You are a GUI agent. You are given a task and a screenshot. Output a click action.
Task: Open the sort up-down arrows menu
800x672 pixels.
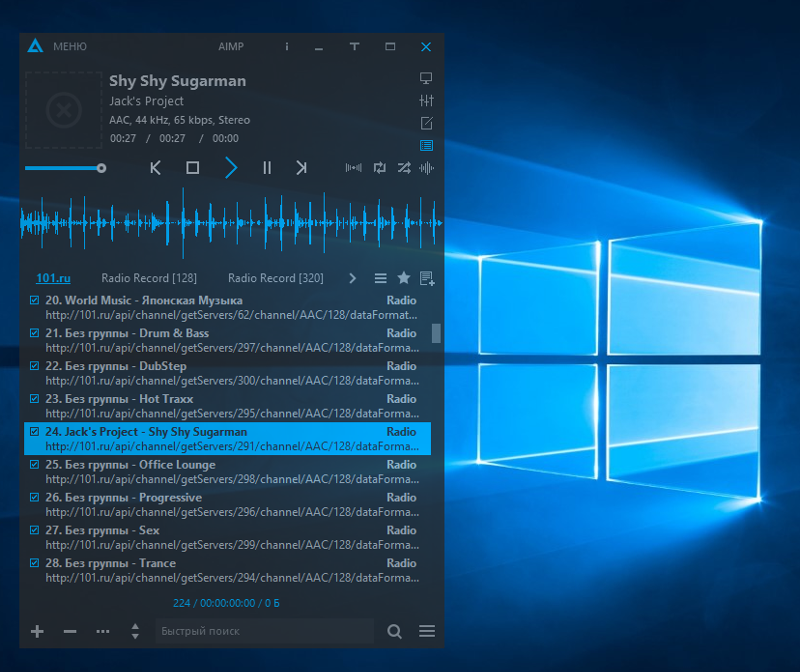pyautogui.click(x=135, y=631)
